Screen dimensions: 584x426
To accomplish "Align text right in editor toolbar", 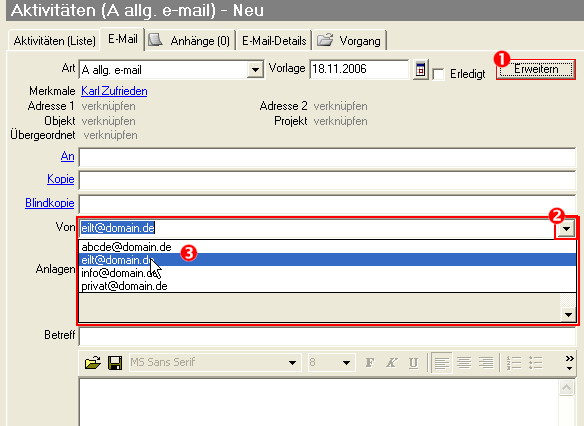I will click(x=486, y=362).
